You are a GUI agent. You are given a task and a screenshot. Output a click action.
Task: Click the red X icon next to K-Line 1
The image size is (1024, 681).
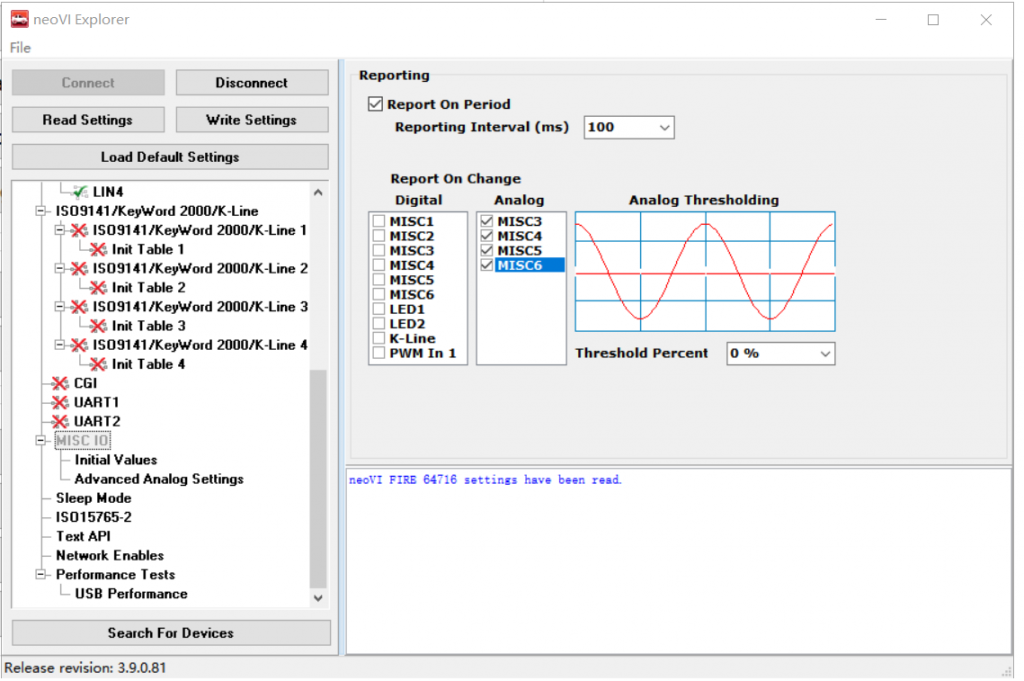pyautogui.click(x=79, y=230)
